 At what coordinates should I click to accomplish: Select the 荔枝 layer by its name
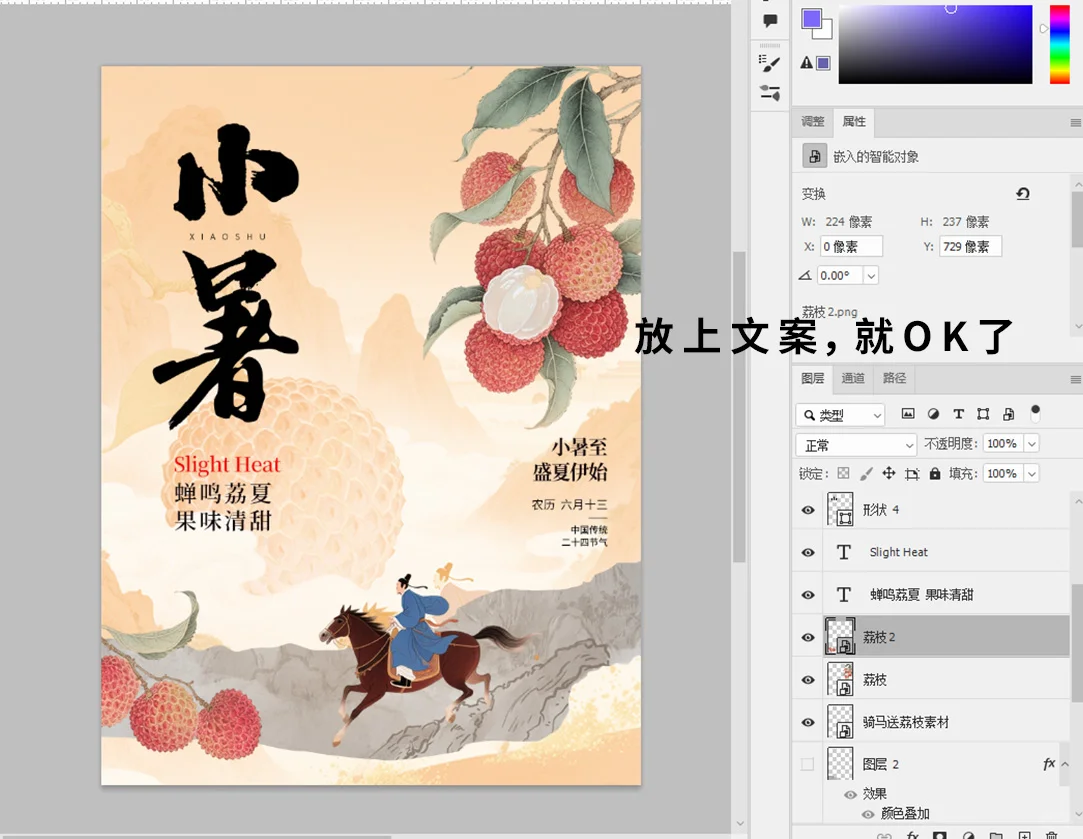click(874, 680)
